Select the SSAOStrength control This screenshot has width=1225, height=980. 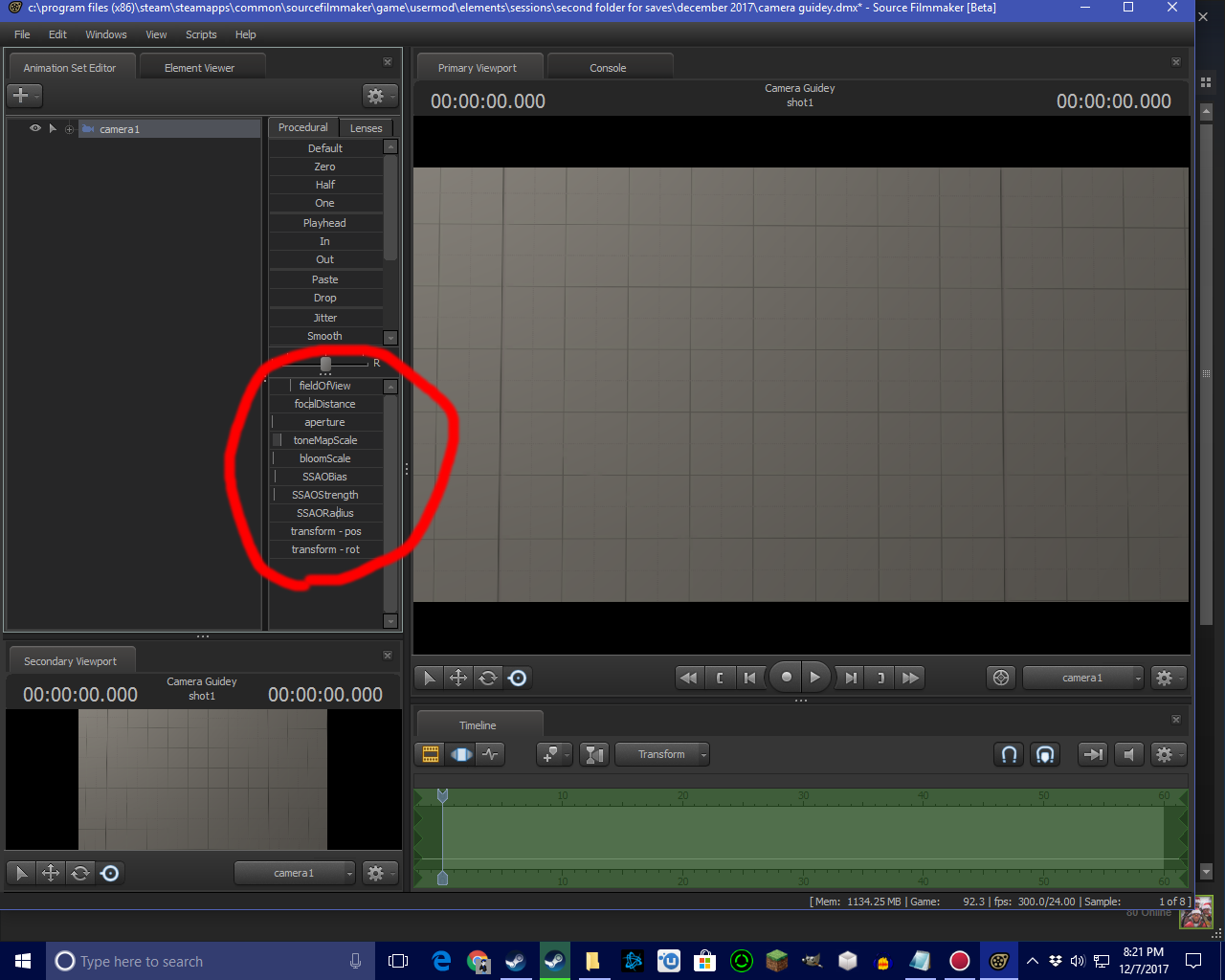click(325, 495)
